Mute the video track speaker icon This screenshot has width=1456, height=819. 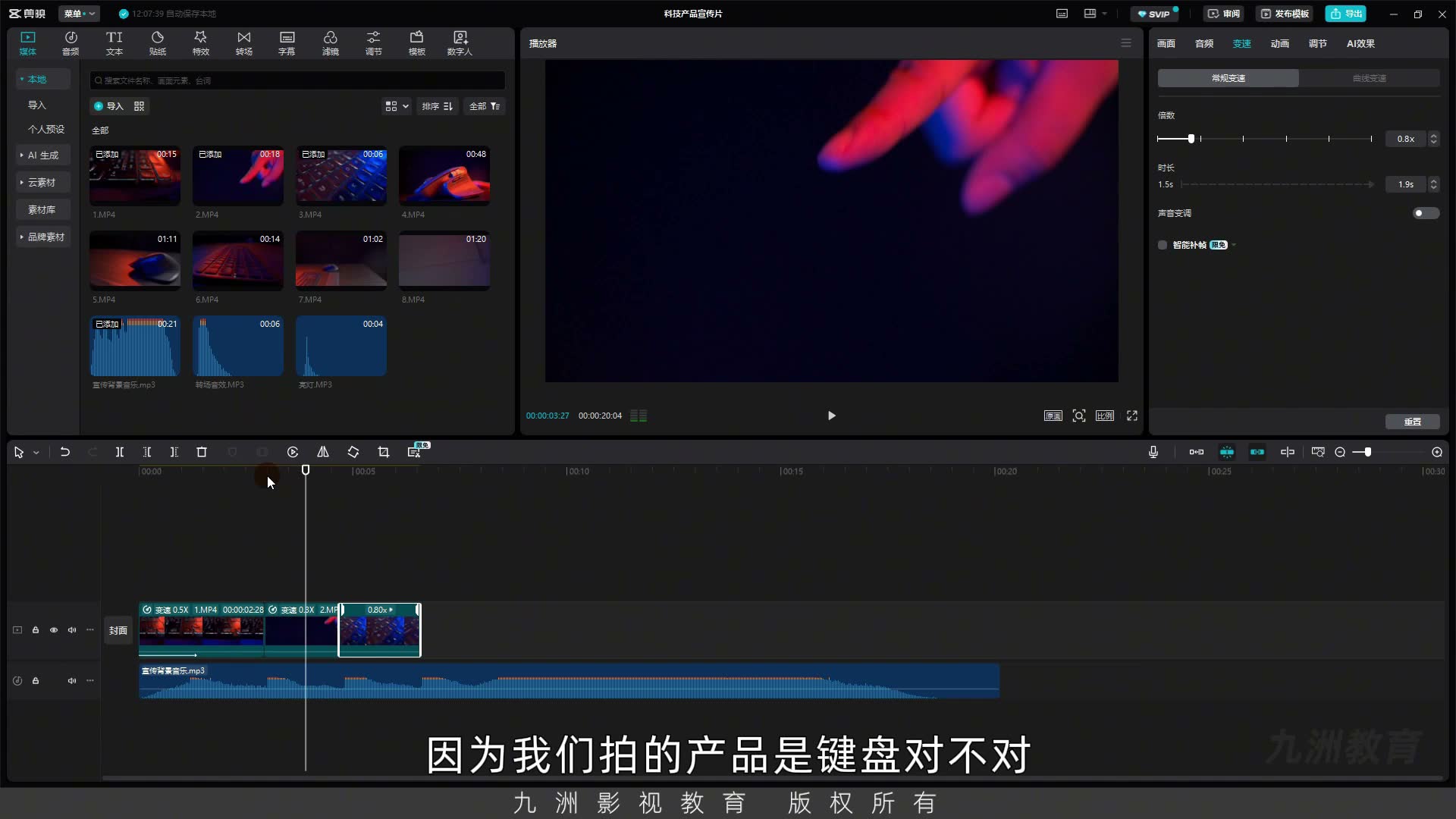[x=72, y=630]
